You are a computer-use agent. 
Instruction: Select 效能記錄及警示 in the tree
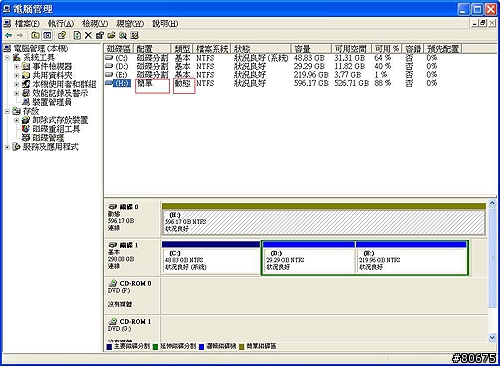tap(60, 94)
